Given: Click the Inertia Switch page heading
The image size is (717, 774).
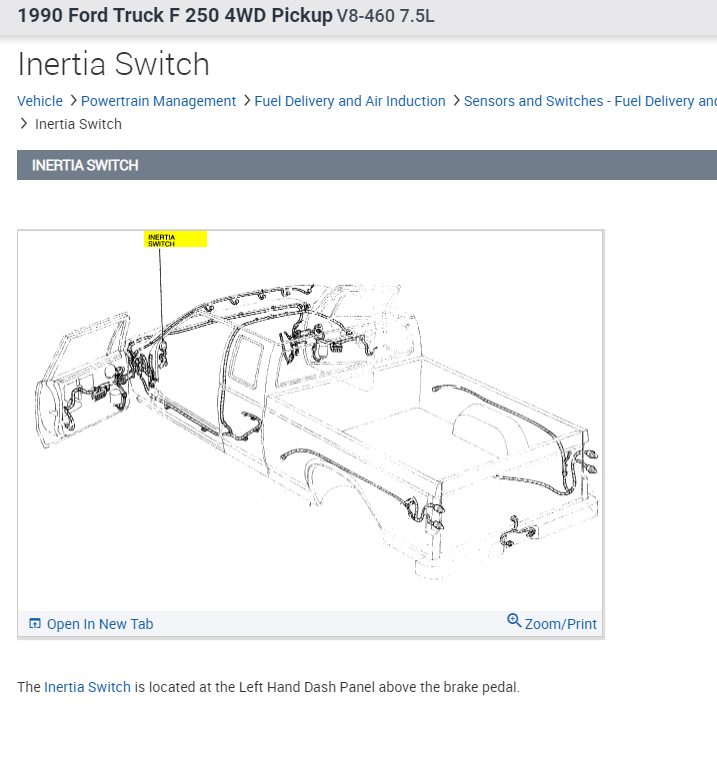Looking at the screenshot, I should coord(114,64).
